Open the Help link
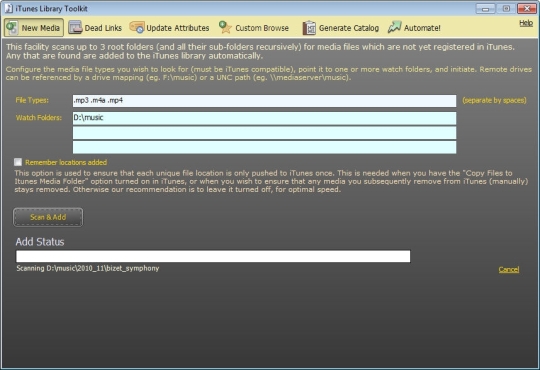 [x=526, y=23]
